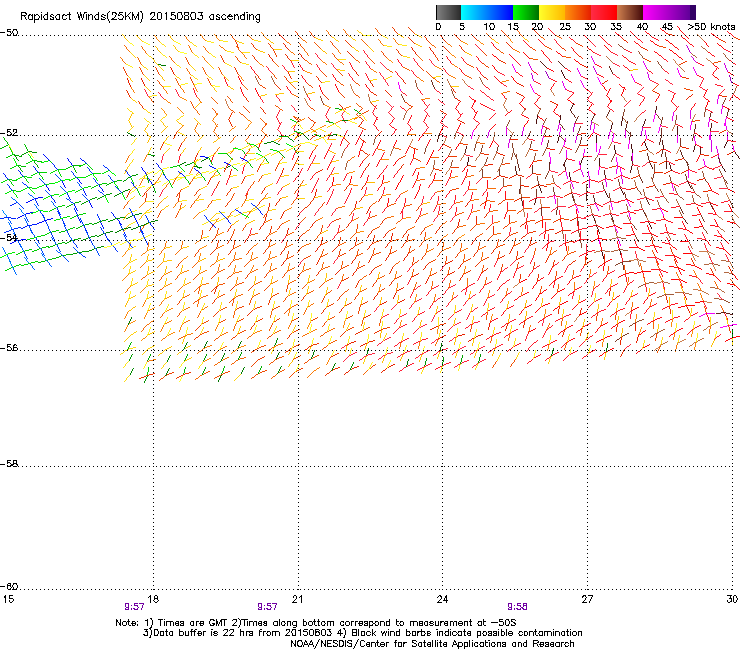Image resolution: width=740 pixels, height=650 pixels.
Task: Select the brown 35-40 knots legend segment
Action: [x=630, y=12]
